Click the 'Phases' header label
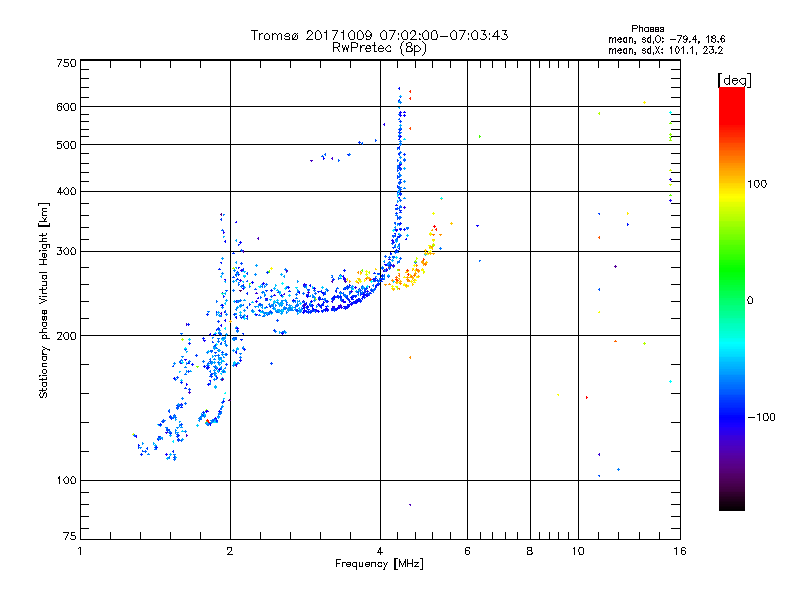 [x=647, y=29]
